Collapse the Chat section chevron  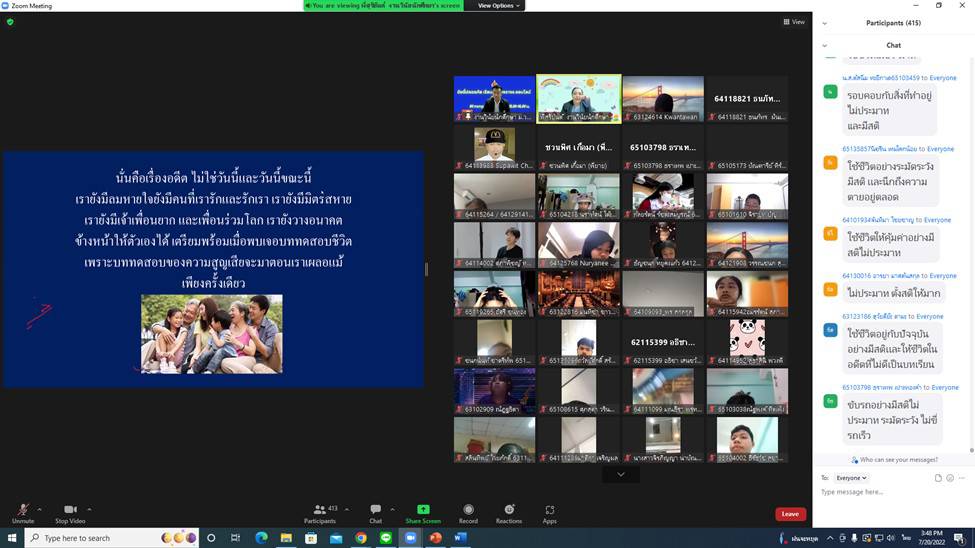(x=825, y=45)
